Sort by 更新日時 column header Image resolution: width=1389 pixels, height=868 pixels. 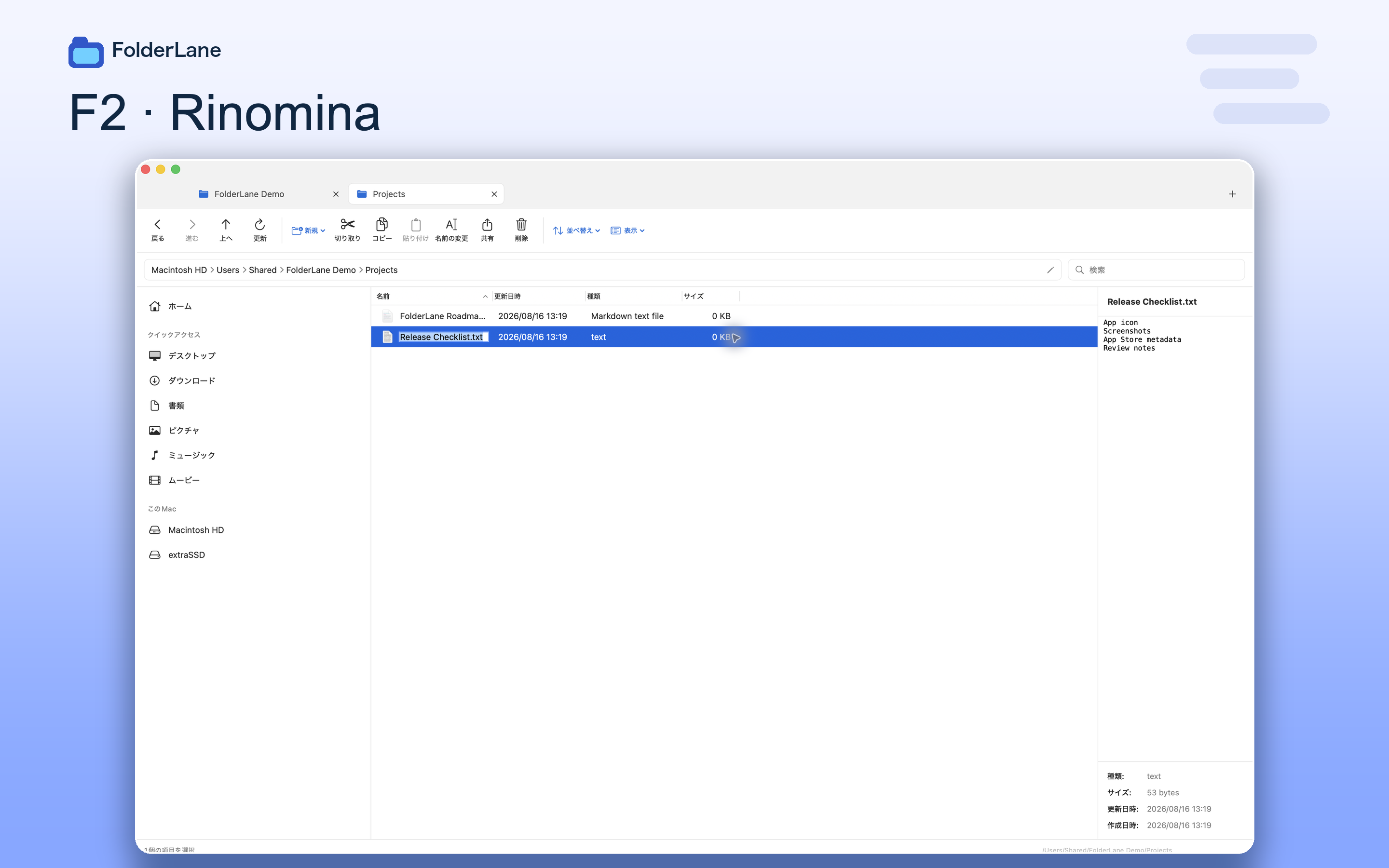coord(538,296)
